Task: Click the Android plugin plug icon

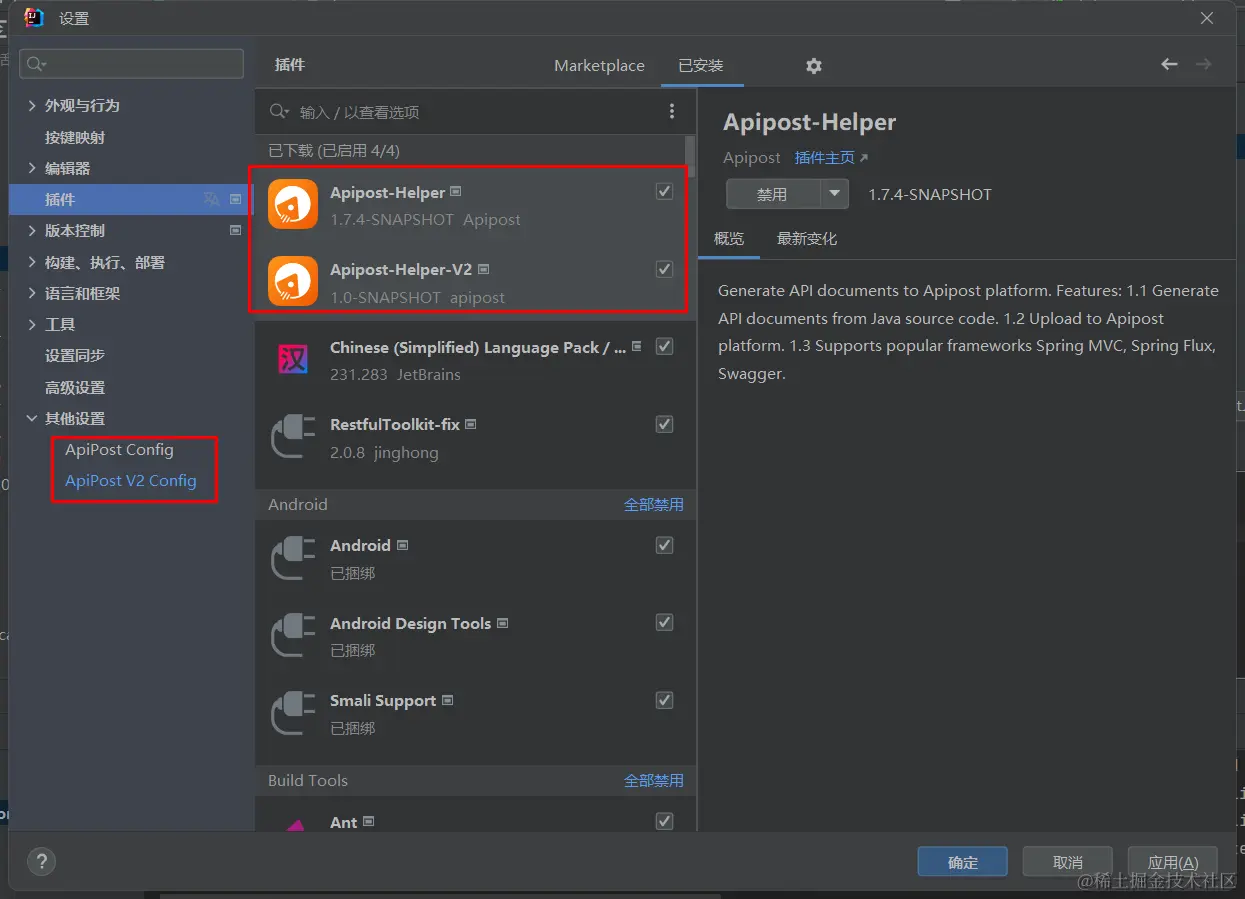Action: tap(293, 558)
